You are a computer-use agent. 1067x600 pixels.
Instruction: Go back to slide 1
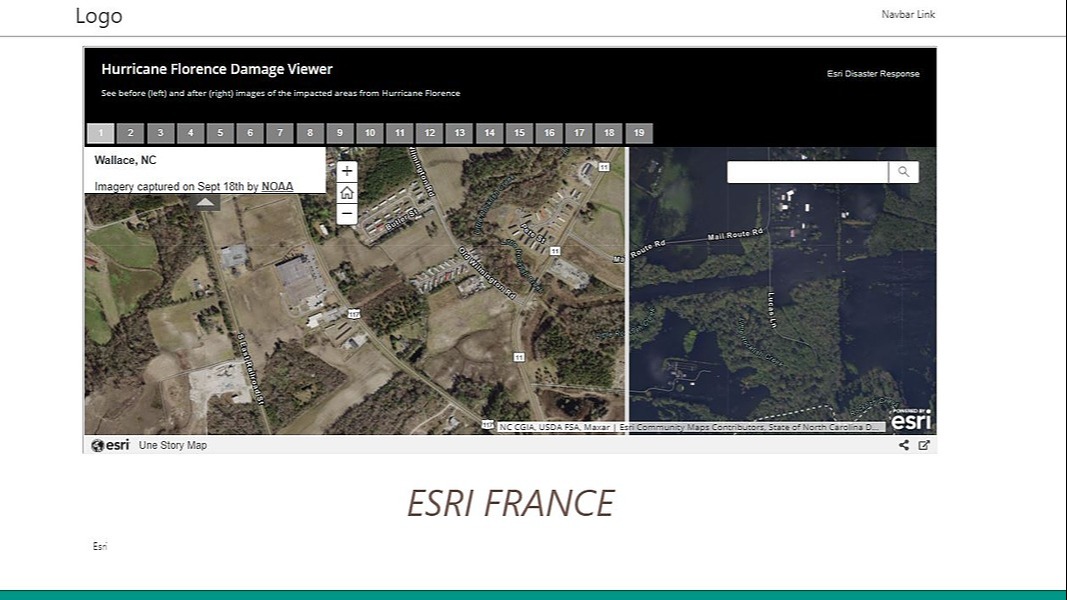pos(100,132)
